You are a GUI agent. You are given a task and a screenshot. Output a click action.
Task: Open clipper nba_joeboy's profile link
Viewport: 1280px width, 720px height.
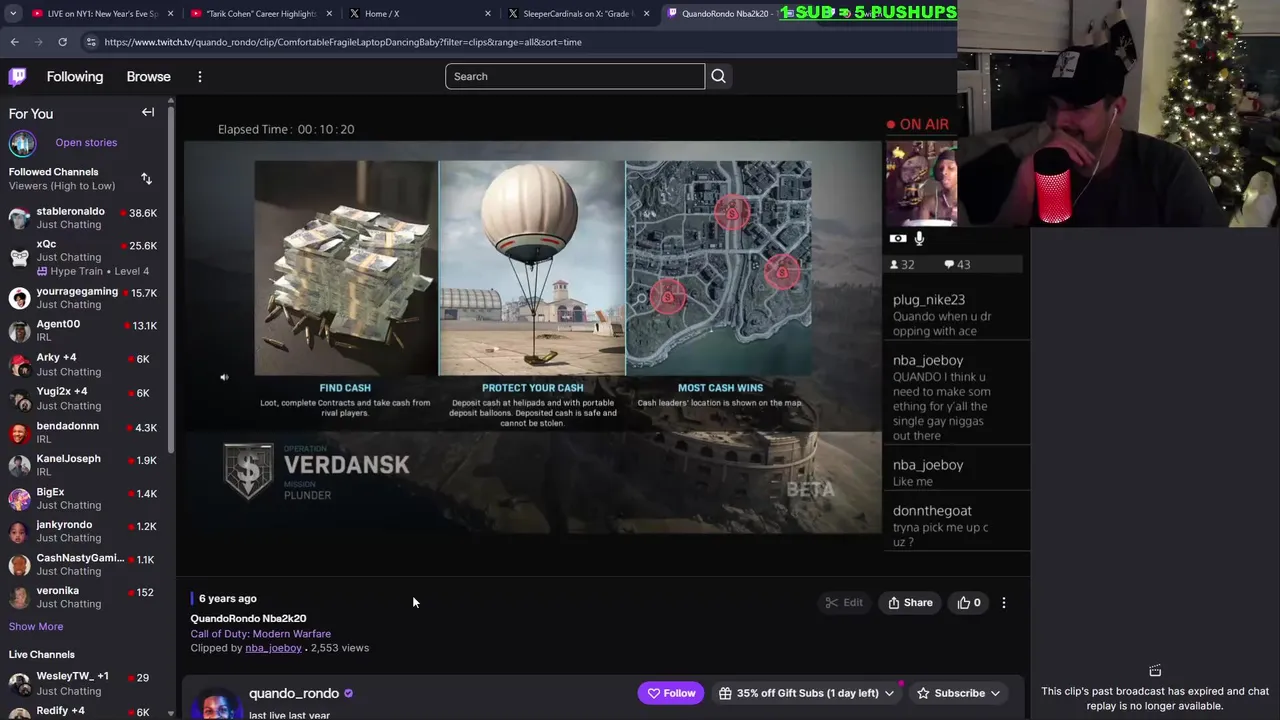[x=273, y=648]
